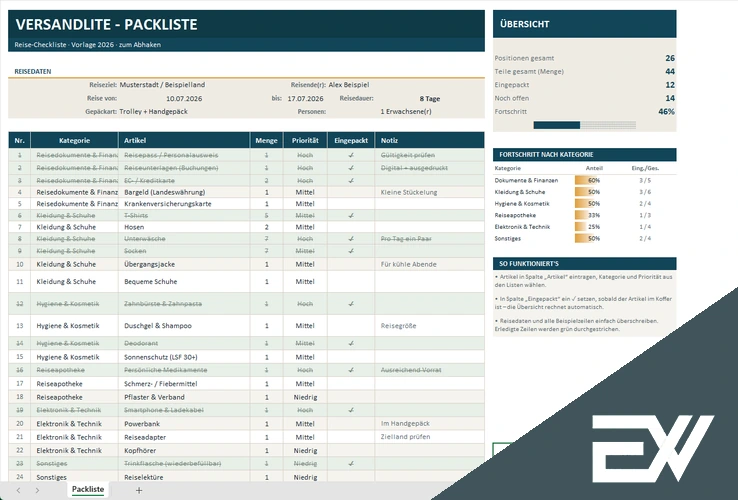
Task: Select the Fortschritt value 46%
Action: click(666, 112)
